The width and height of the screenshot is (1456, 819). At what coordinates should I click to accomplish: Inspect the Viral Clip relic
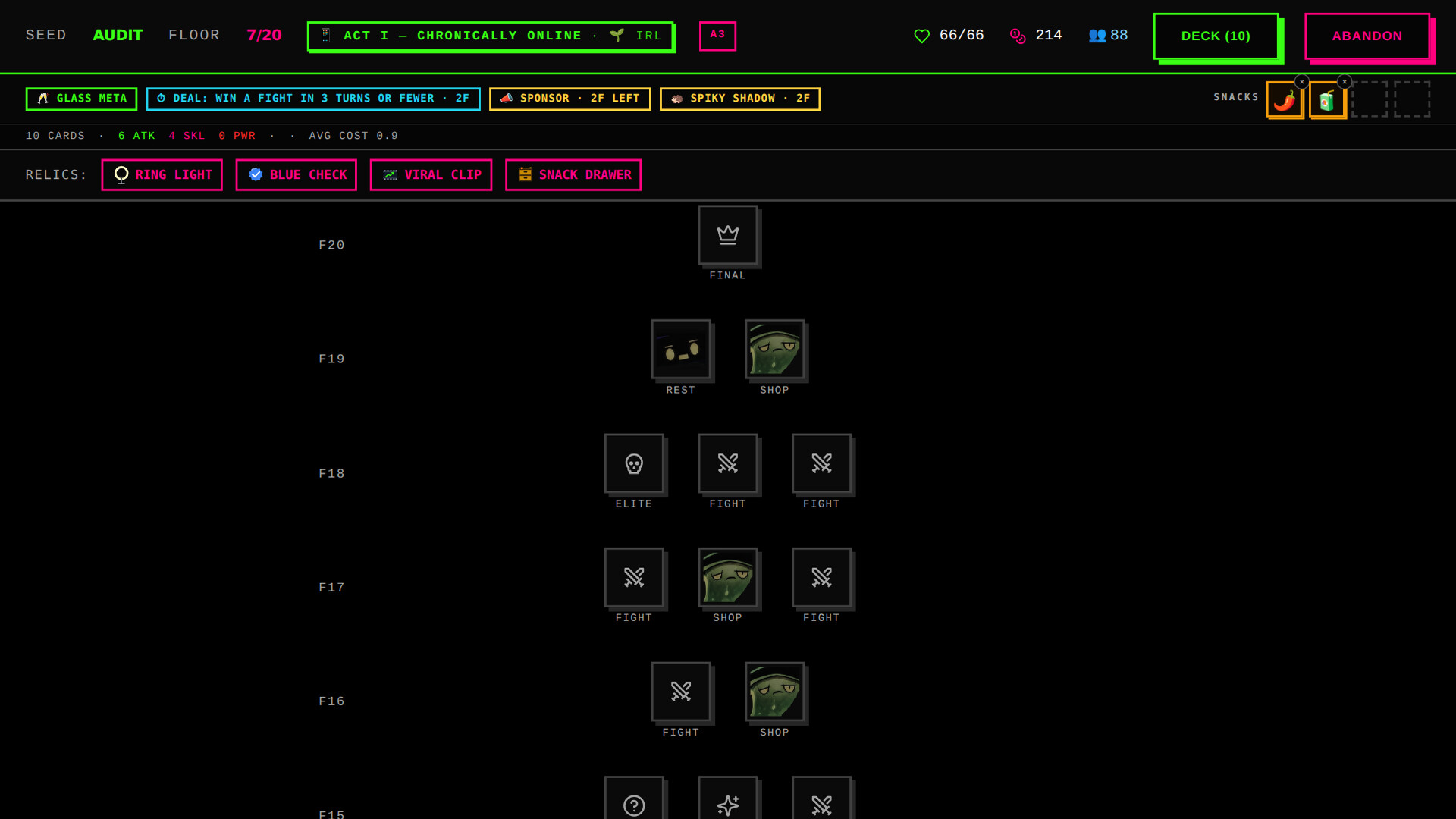click(x=431, y=174)
